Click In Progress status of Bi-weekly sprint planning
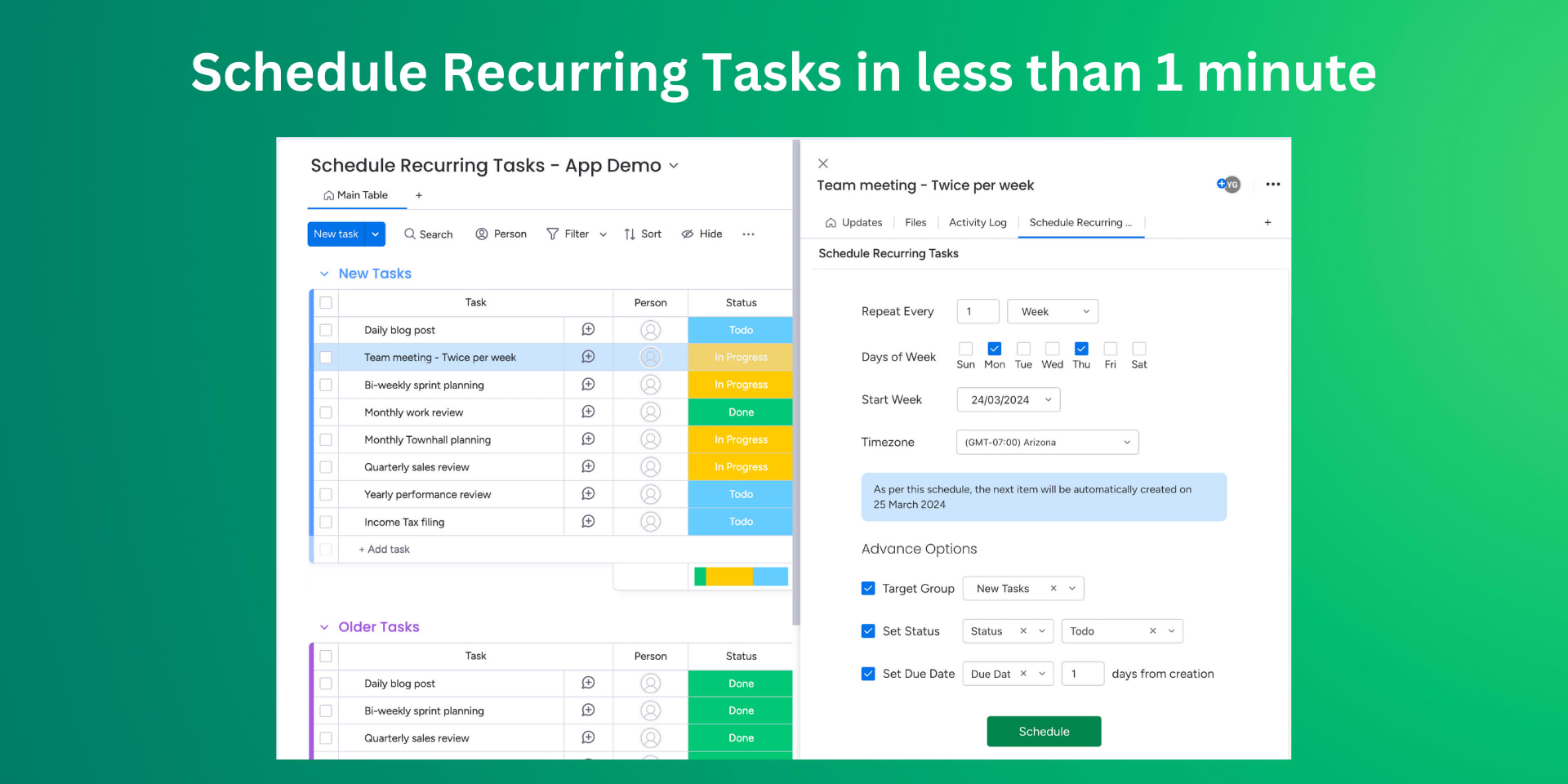Screen dimensions: 1568x784 740,385
